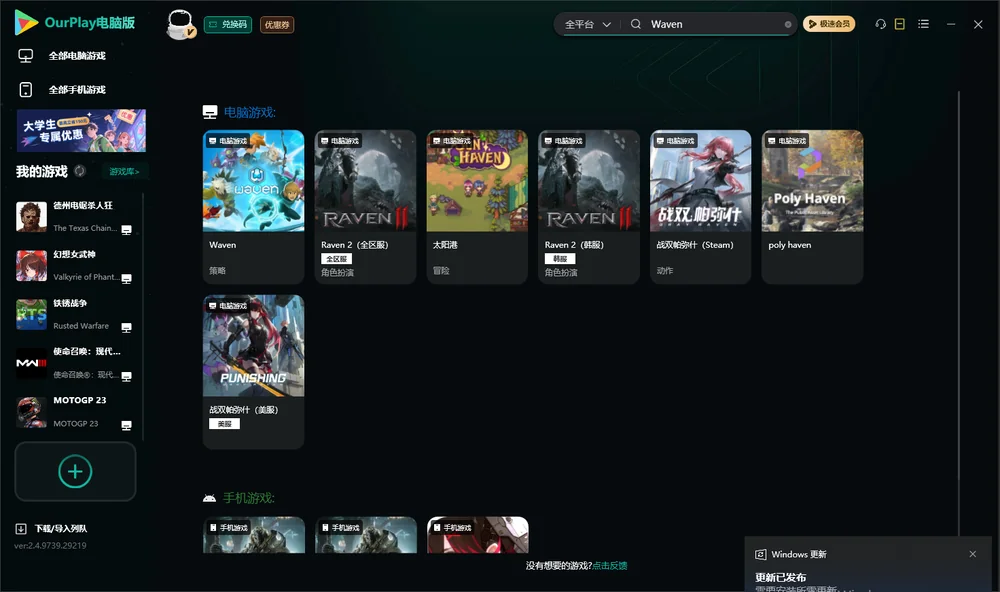Click the 韩服 tag on Raven 2
Screen dimensions: 1000x592
(560, 259)
